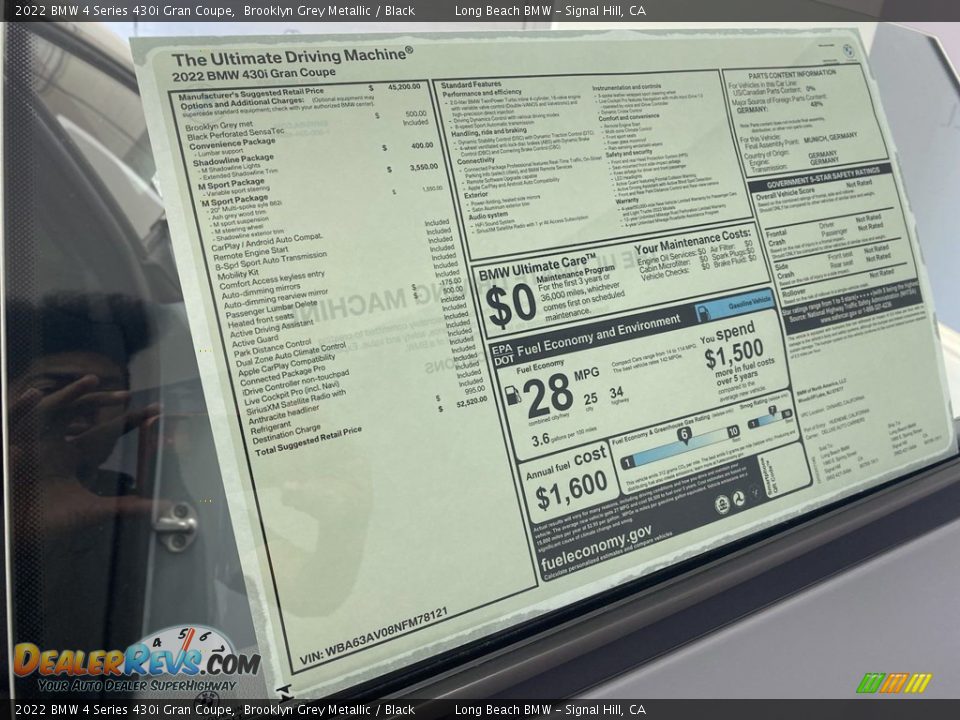Click the 'Convenience Package' line
Image resolution: width=960 pixels, height=720 pixels.
coord(232,144)
